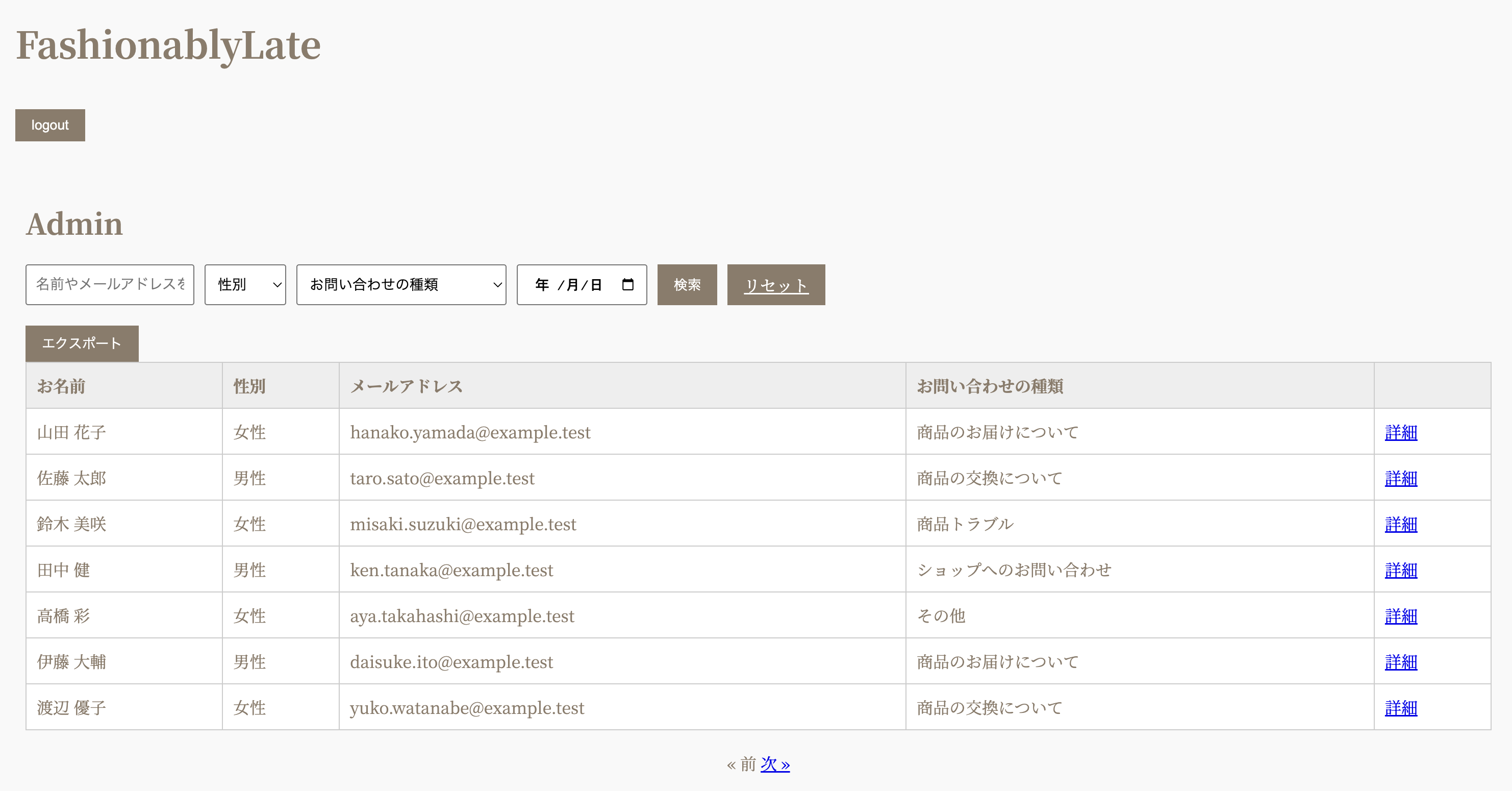Open 詳細 for 山田 花子
The height and width of the screenshot is (791, 1512).
click(x=1400, y=433)
